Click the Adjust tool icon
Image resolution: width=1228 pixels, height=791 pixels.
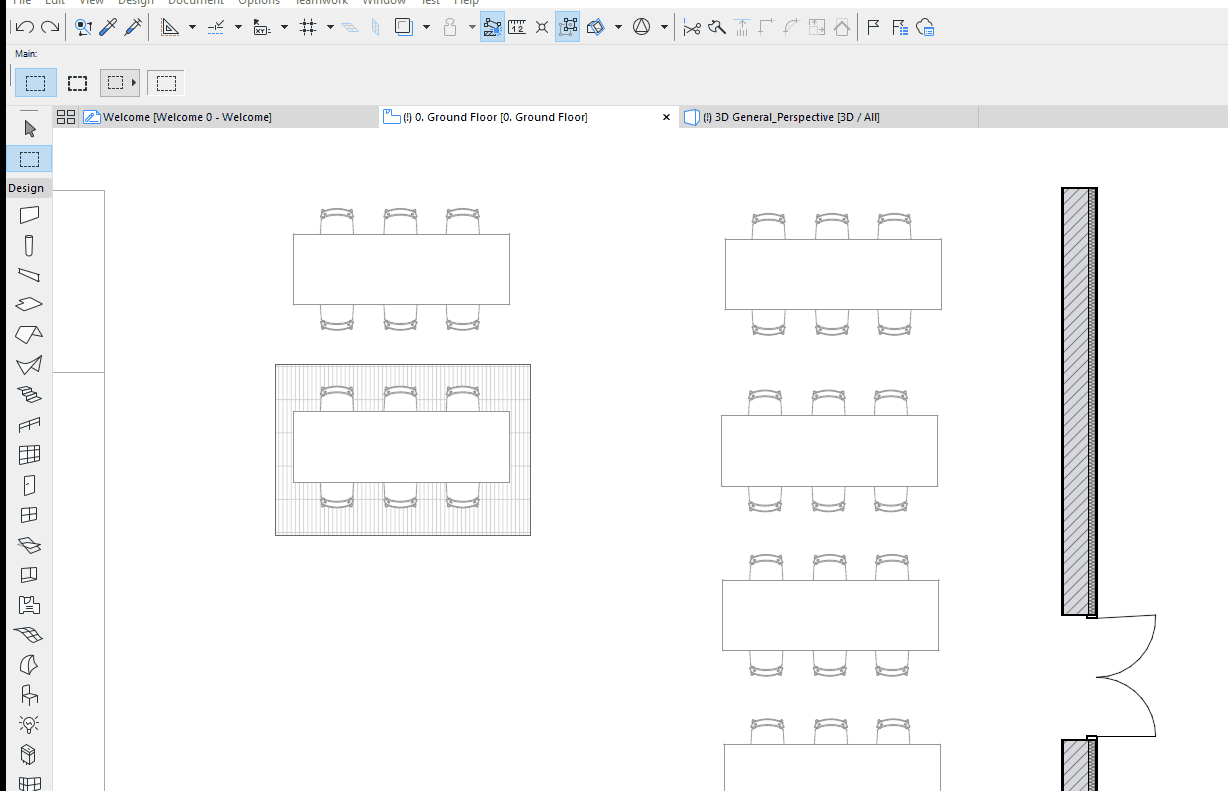tap(716, 28)
